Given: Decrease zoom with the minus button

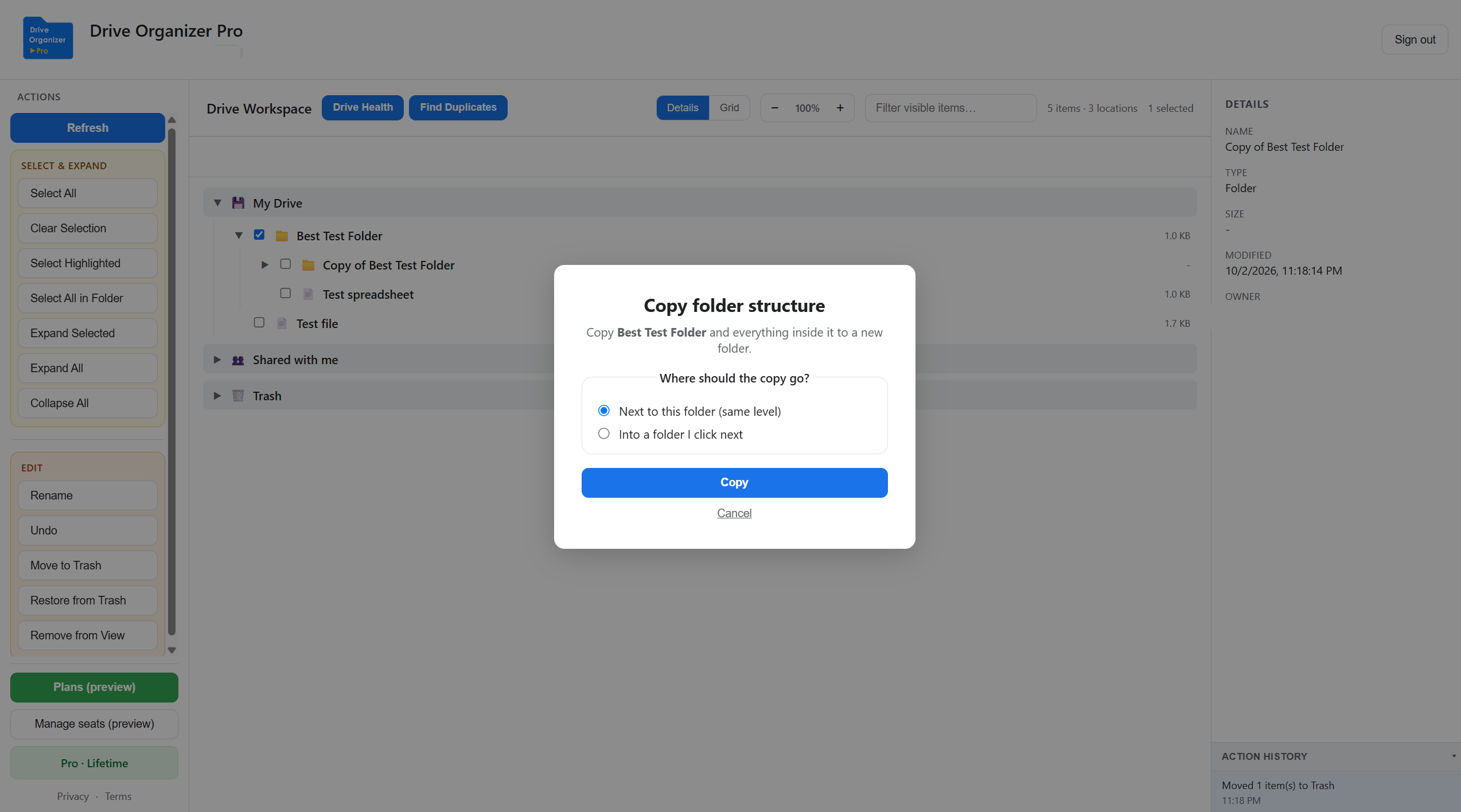Looking at the screenshot, I should (774, 108).
